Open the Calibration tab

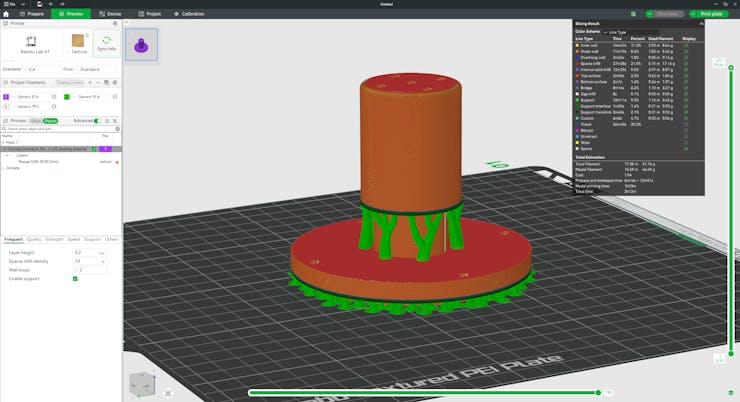[x=189, y=14]
